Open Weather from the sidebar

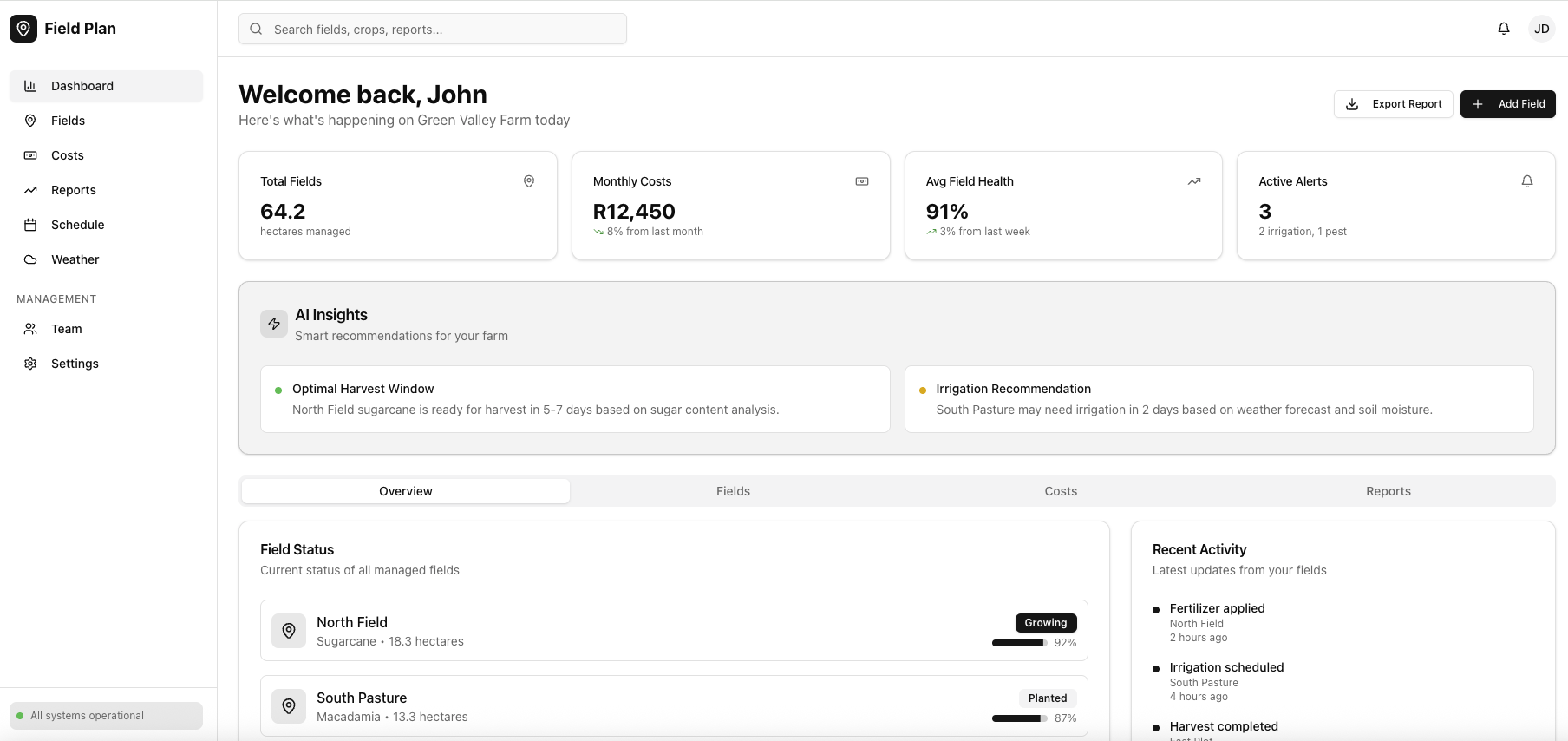75,259
